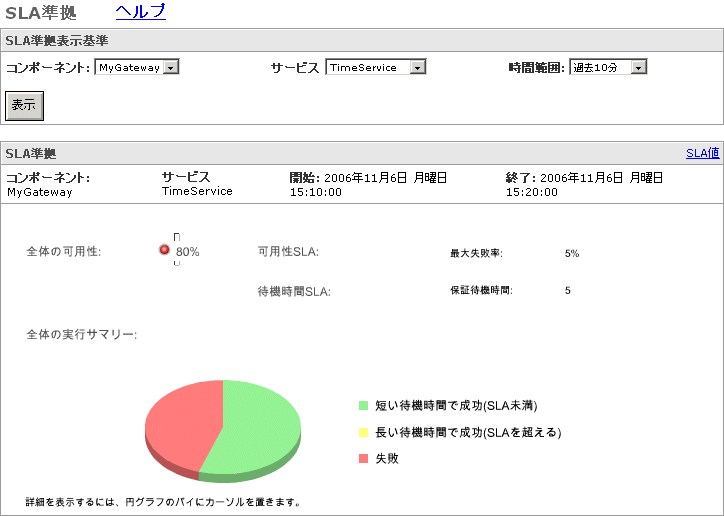
Task: Click the 失敗 legend label
Action: pyautogui.click(x=387, y=458)
